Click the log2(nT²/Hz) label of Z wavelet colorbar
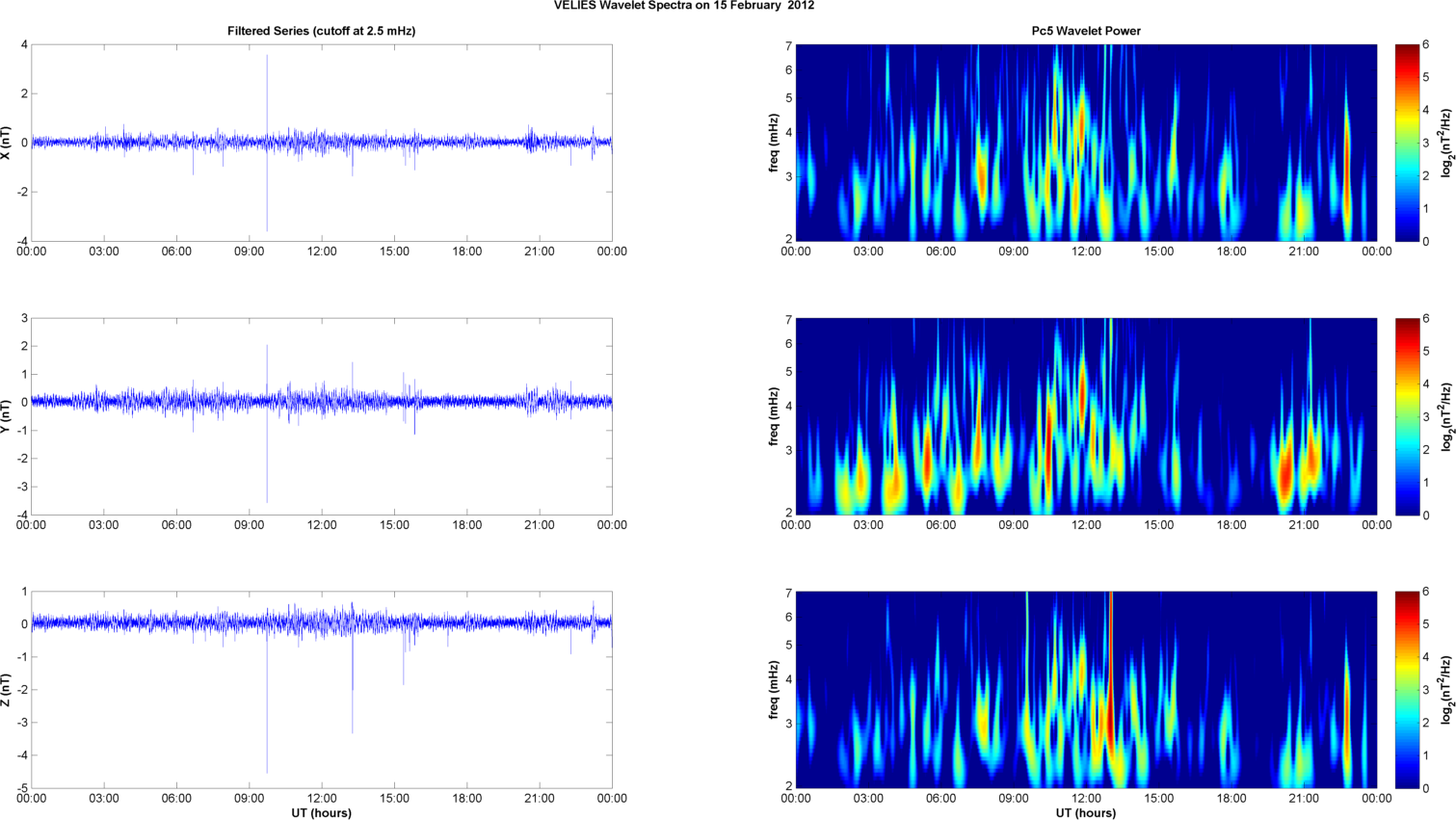This screenshot has width=1456, height=820. point(1446,690)
